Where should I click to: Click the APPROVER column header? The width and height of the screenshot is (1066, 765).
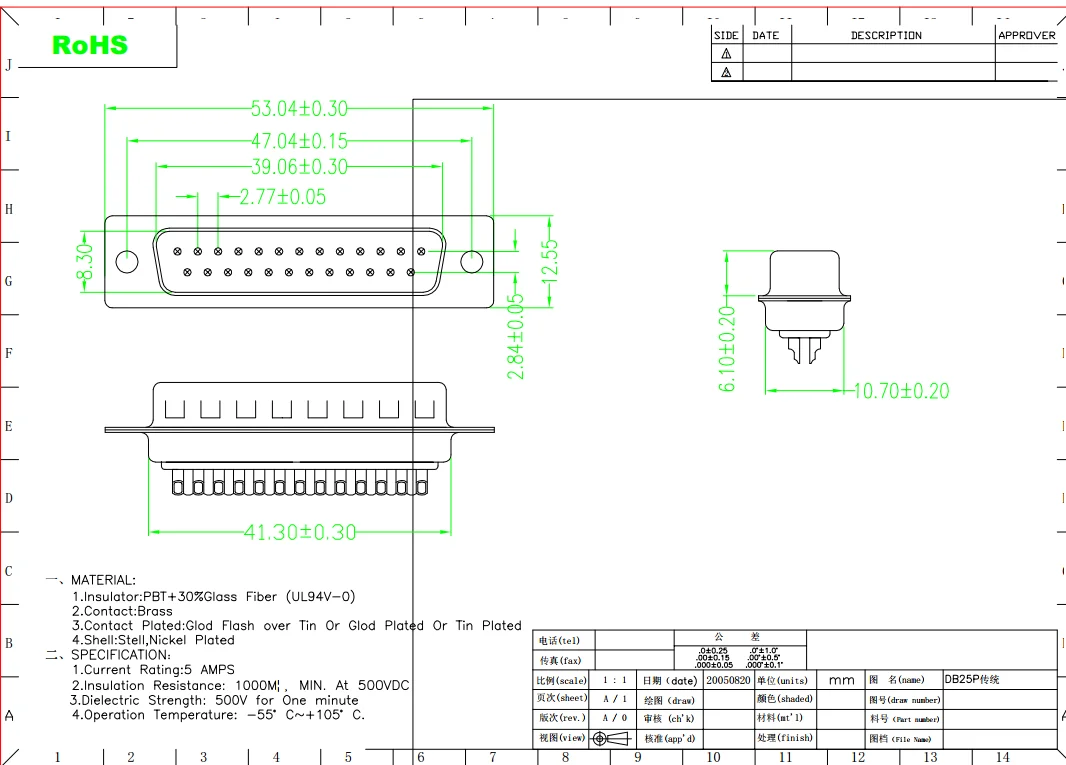[1026, 35]
